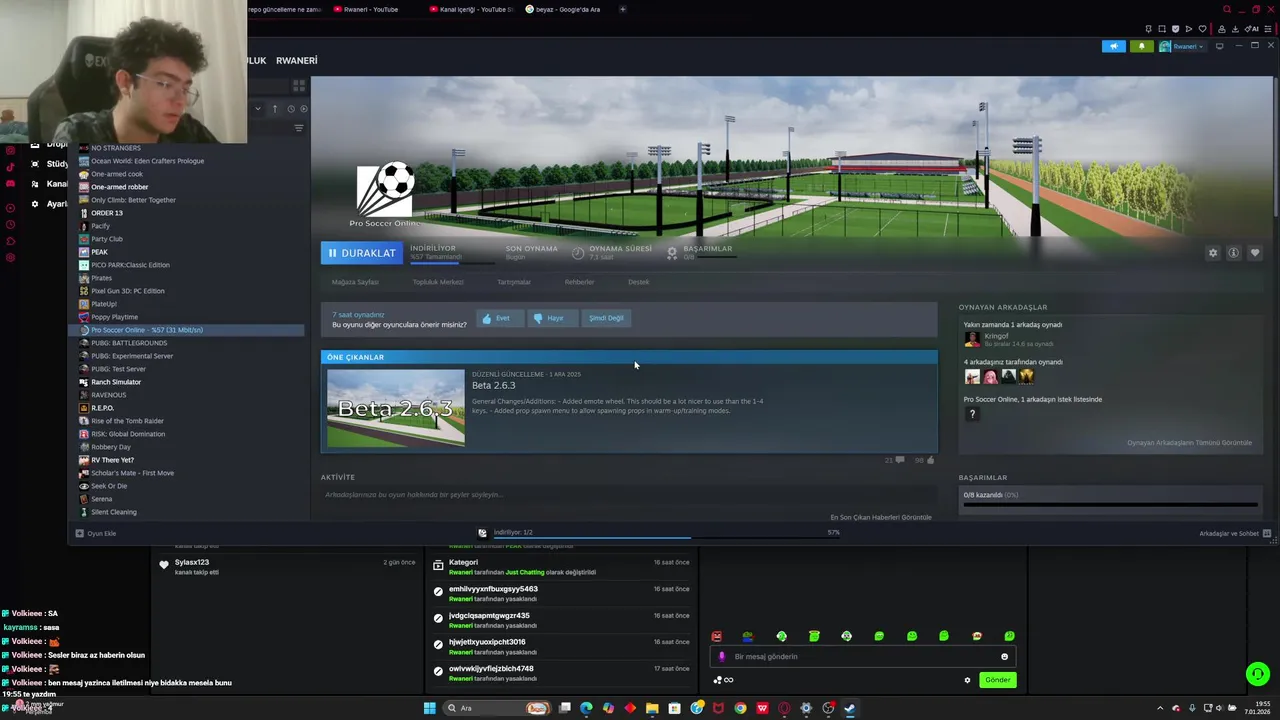Select RV There Yet? in library

coord(112,460)
